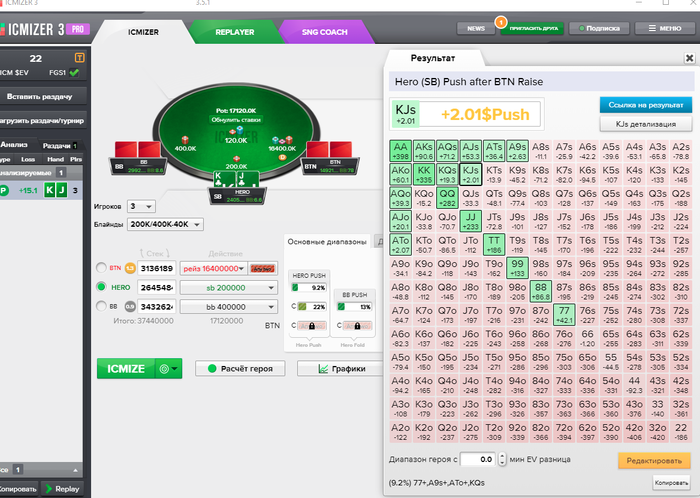Image resolution: width=700 pixels, height=498 pixels.
Task: Select the Основные диапазоны tab
Action: coord(327,242)
